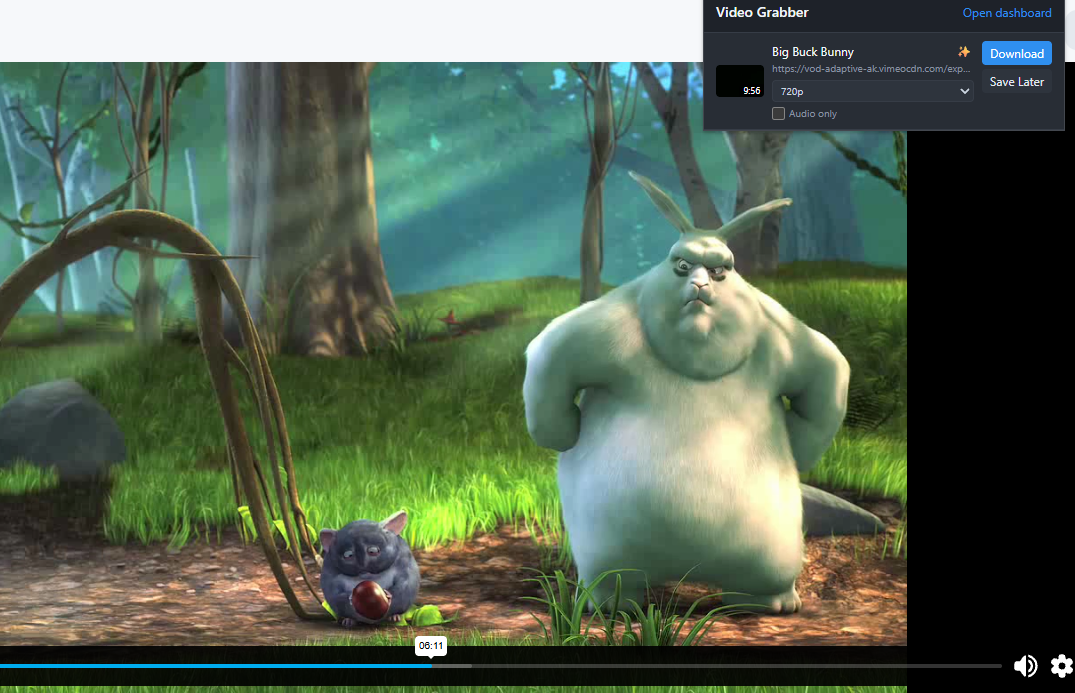
Task: Click the Video Grabber panel title
Action: tap(762, 12)
